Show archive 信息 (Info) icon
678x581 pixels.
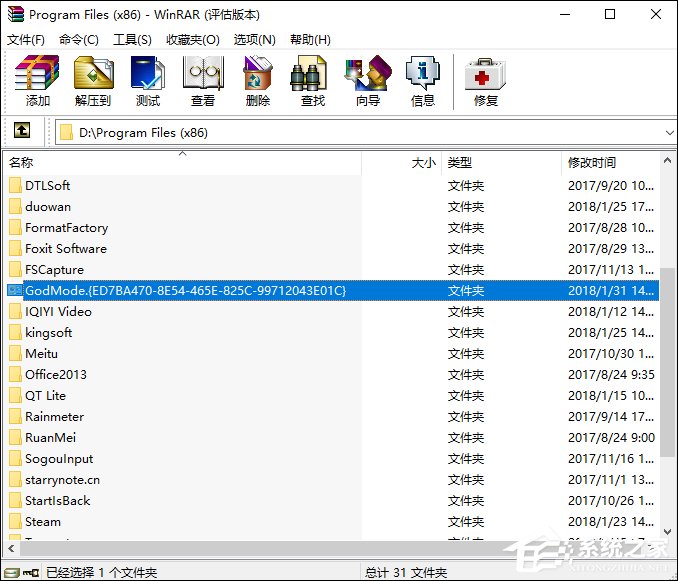pos(423,81)
